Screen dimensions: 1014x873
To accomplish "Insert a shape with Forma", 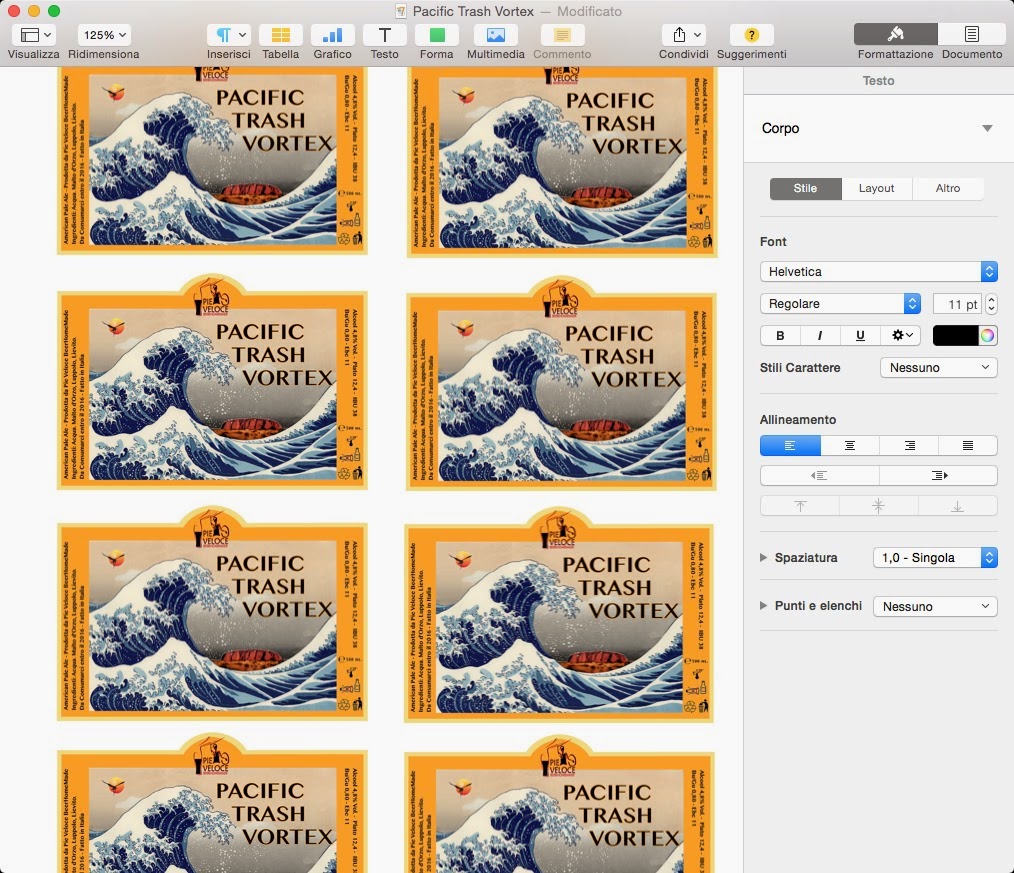I will [437, 35].
